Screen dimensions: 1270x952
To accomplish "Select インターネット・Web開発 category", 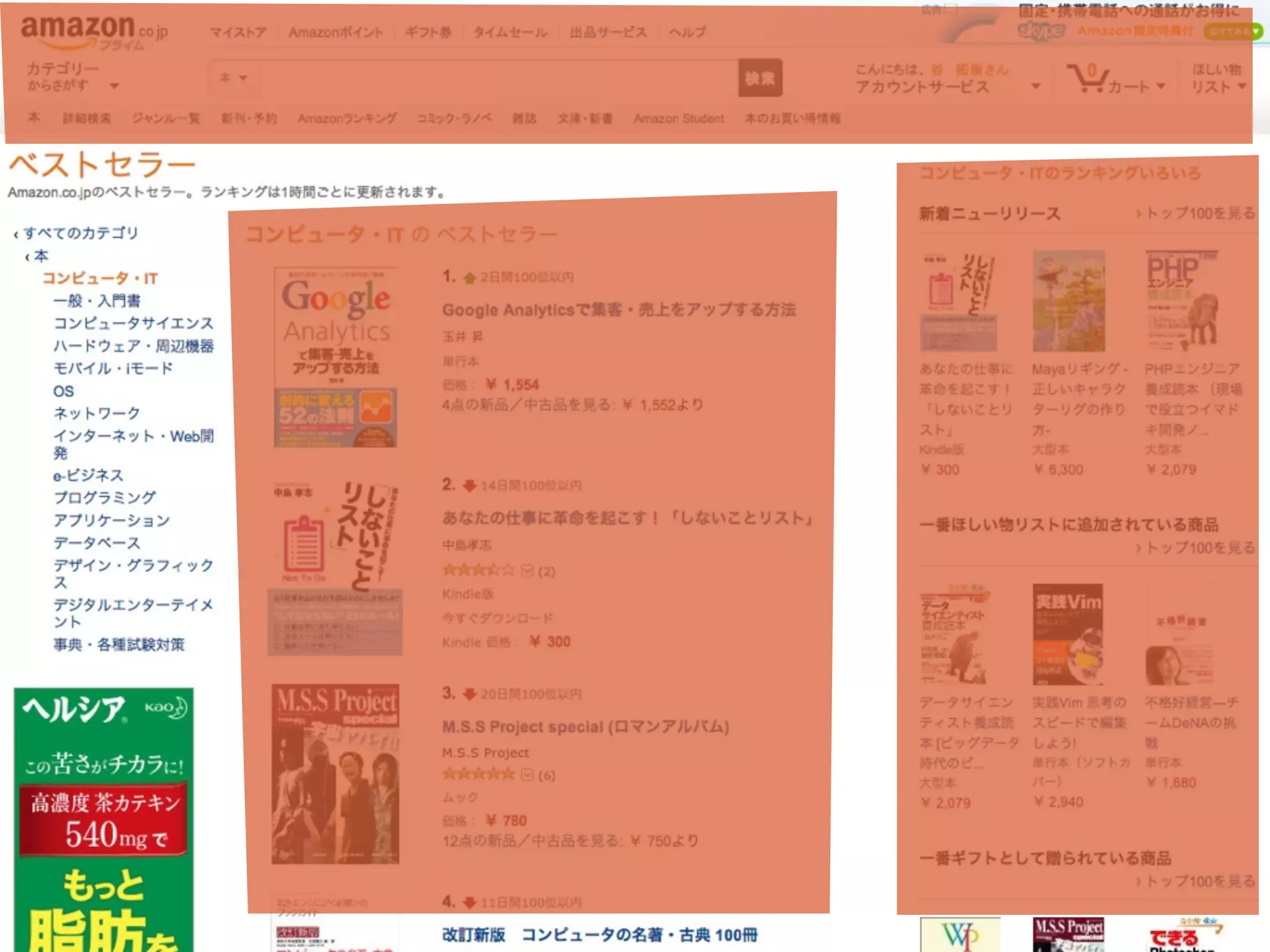I will pyautogui.click(x=133, y=444).
